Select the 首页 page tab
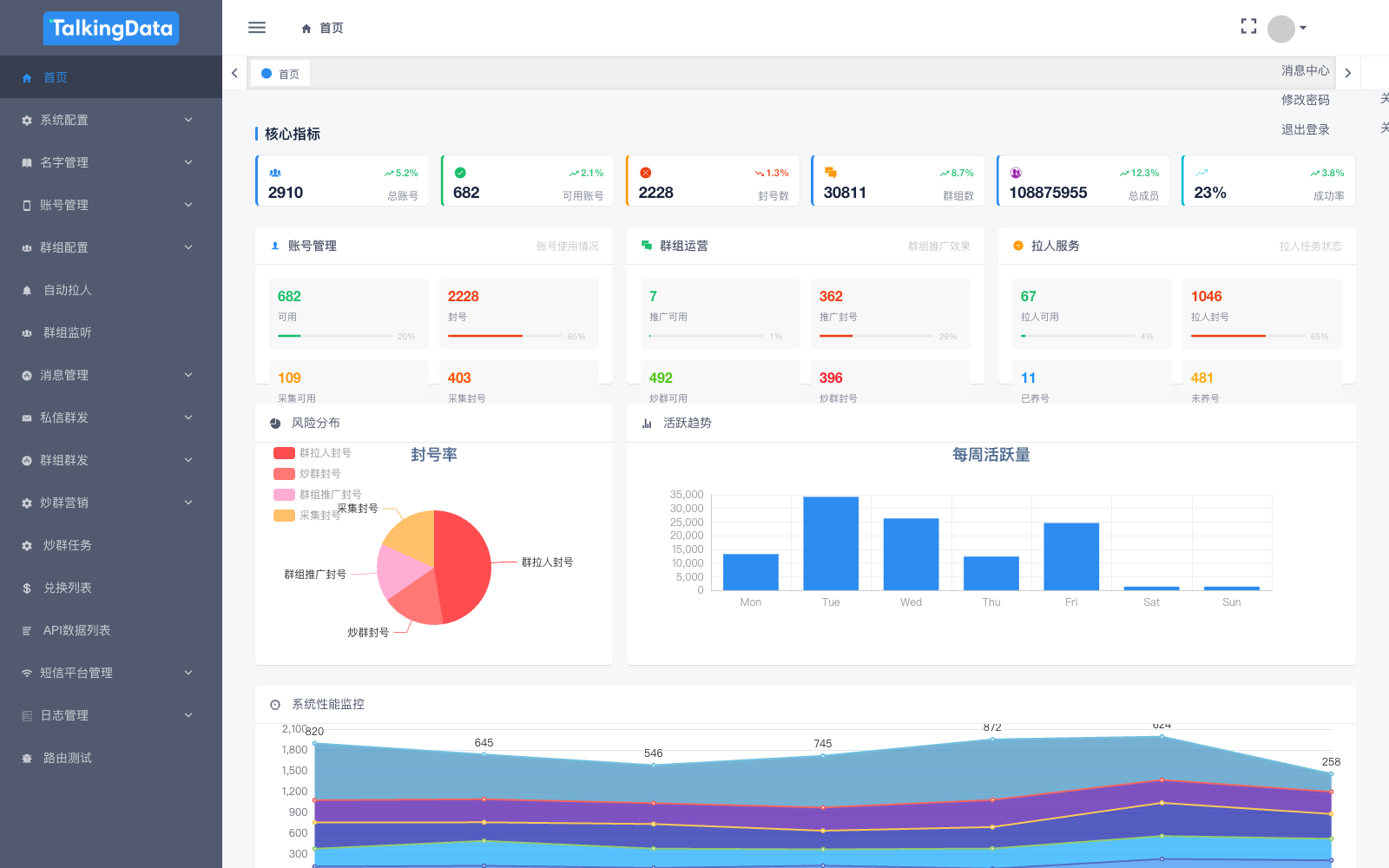 tap(280, 74)
